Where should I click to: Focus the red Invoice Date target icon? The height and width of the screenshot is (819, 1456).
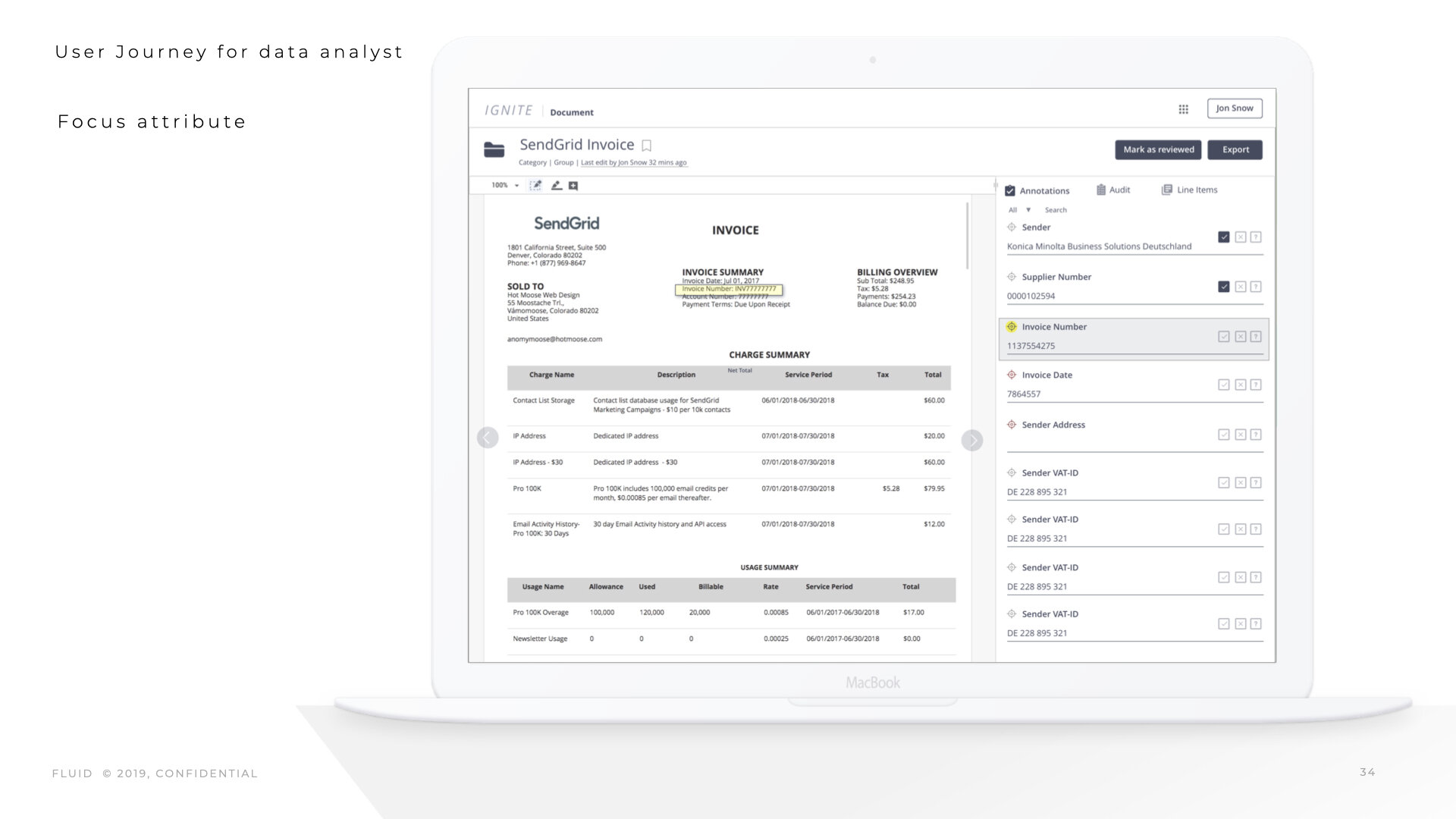pos(1012,375)
